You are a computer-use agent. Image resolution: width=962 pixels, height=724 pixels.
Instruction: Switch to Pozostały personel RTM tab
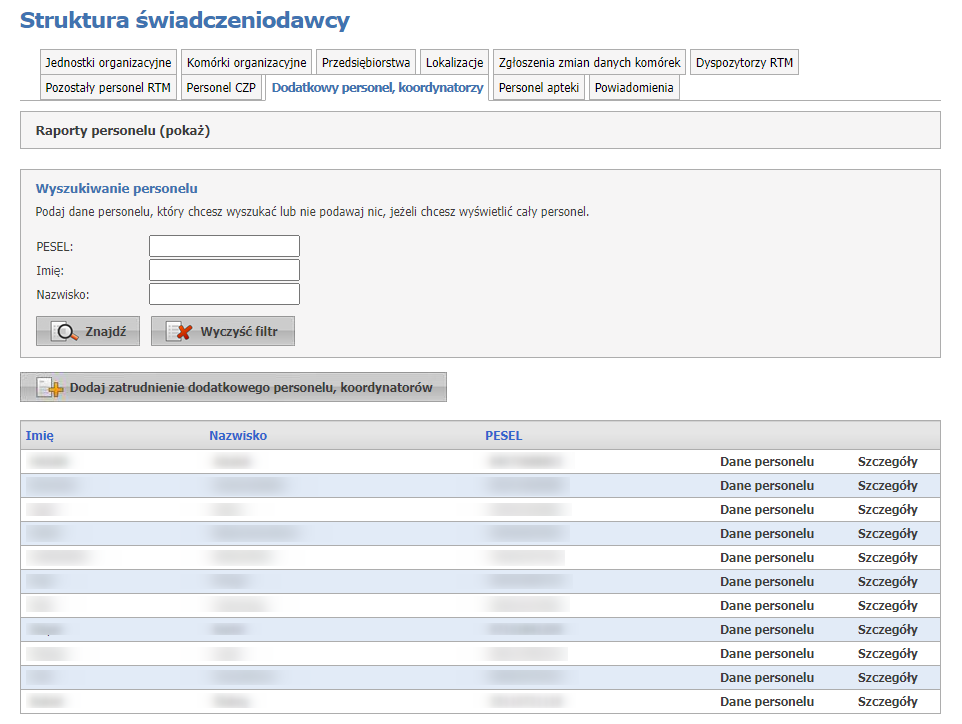[108, 88]
